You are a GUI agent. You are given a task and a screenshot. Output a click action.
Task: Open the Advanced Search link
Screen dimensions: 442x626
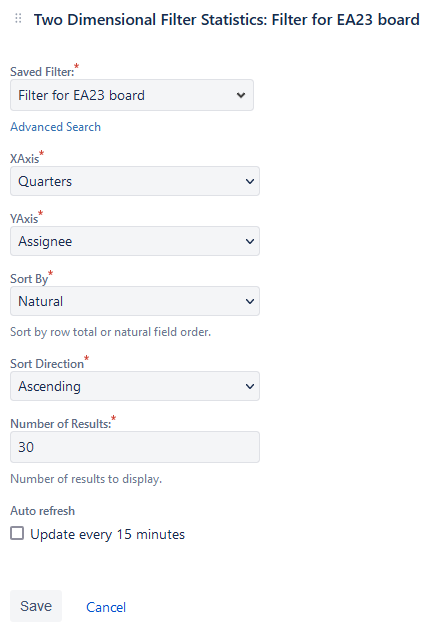55,127
